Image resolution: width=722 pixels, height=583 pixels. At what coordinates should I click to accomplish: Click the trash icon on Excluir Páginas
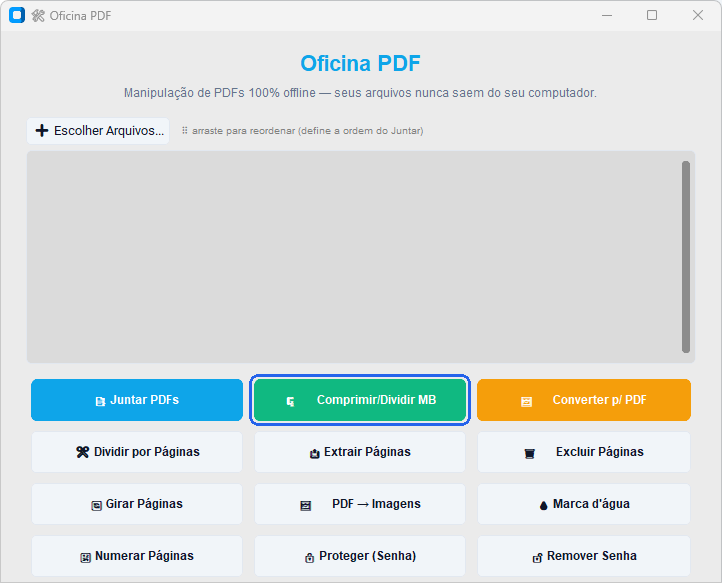tap(530, 454)
